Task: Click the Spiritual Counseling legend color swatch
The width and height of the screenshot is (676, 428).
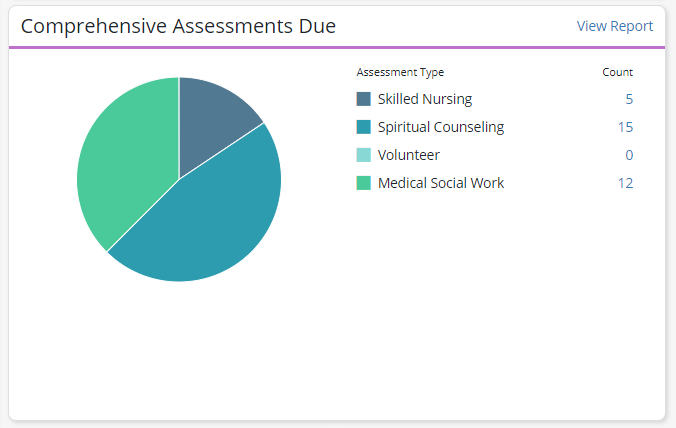Action: pyautogui.click(x=363, y=127)
